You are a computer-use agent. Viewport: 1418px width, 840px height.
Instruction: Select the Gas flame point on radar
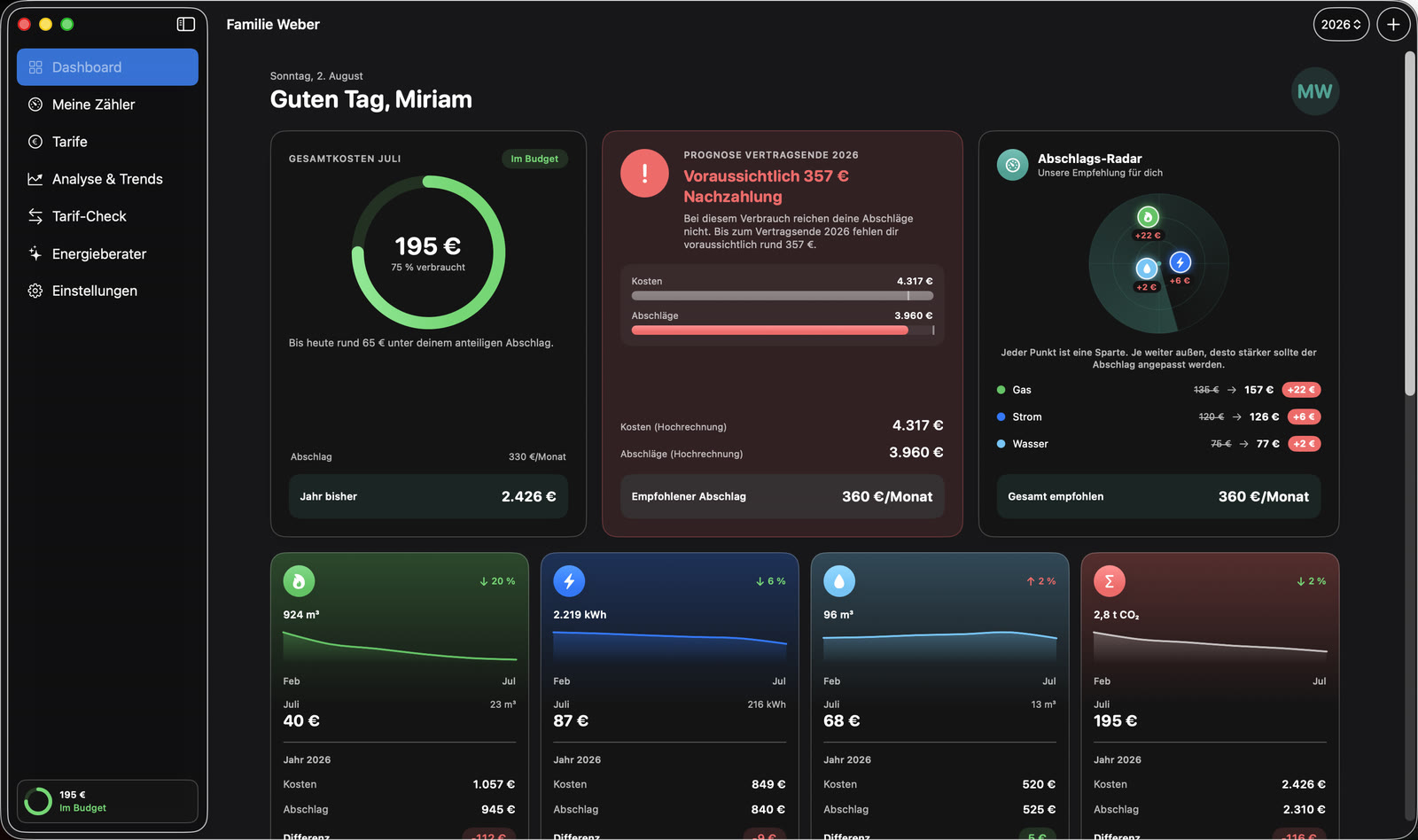1148,217
